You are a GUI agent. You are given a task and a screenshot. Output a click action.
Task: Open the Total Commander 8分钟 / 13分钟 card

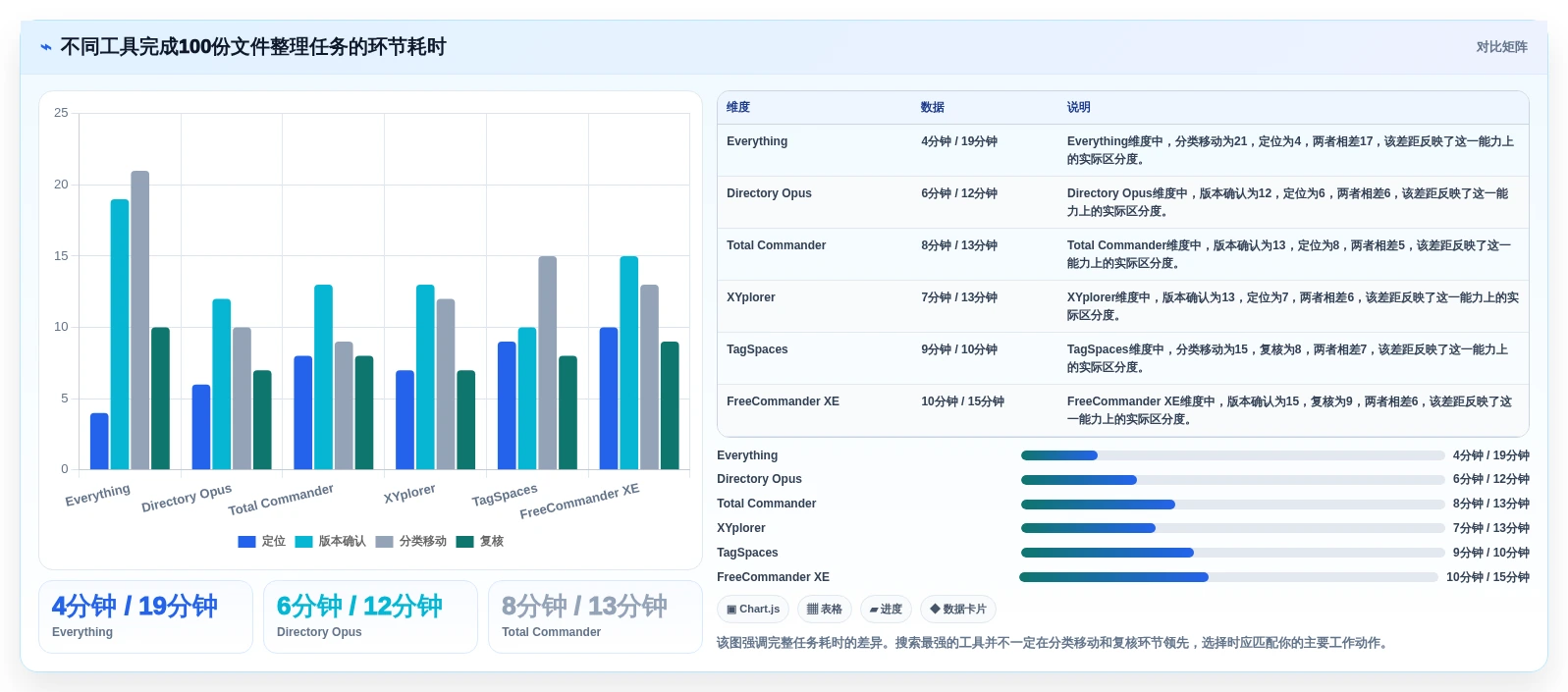(595, 616)
